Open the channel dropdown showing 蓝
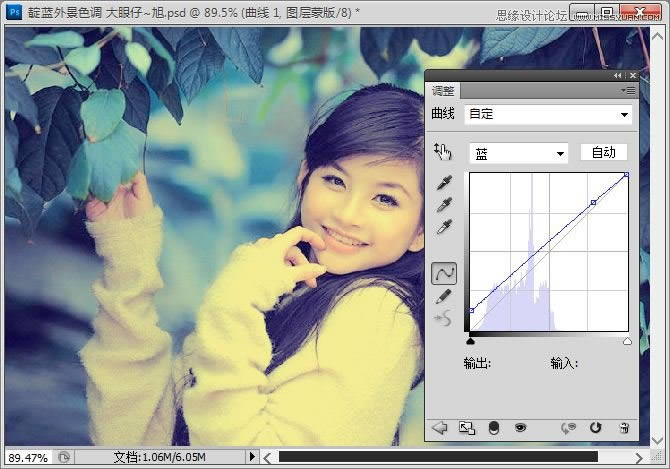 pos(518,153)
